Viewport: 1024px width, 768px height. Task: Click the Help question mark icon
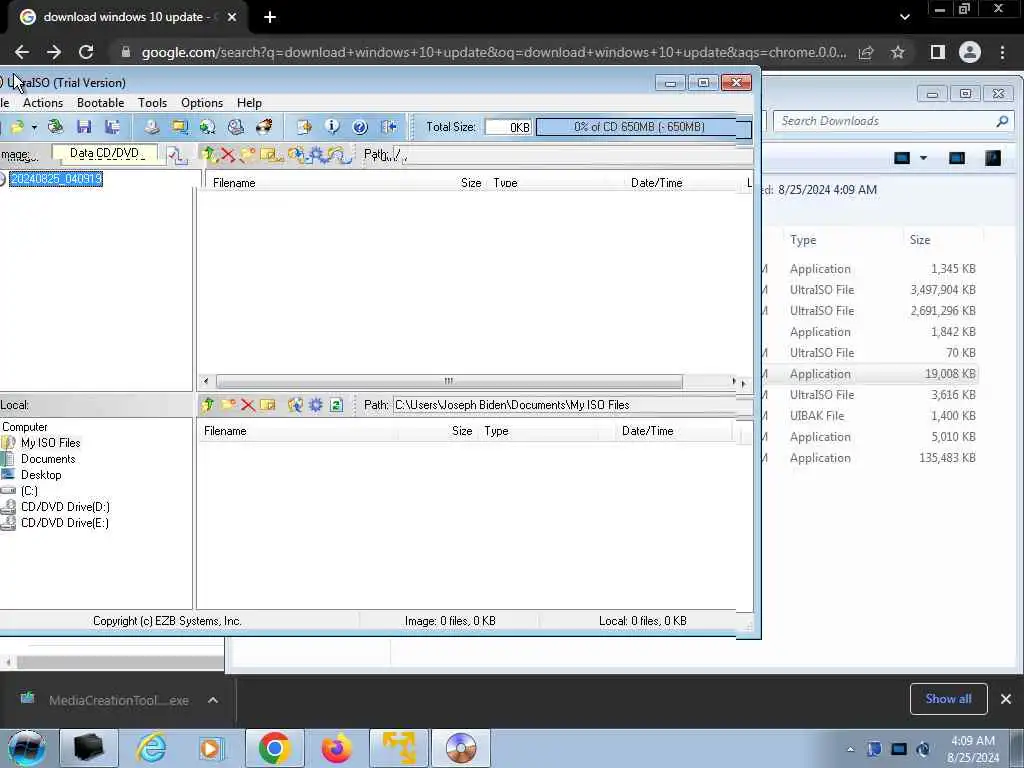coord(360,127)
